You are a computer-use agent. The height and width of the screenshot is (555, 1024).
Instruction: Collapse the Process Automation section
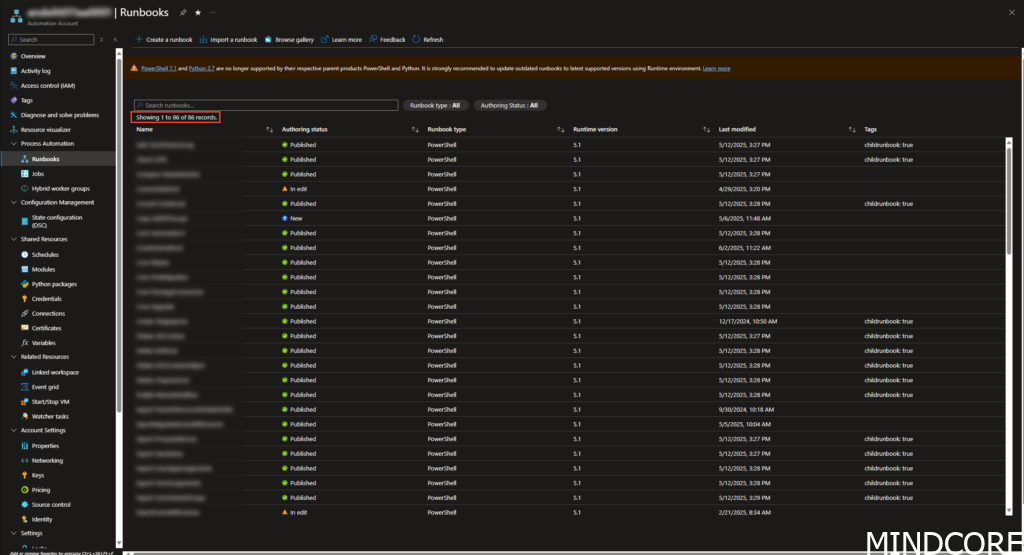point(13,144)
